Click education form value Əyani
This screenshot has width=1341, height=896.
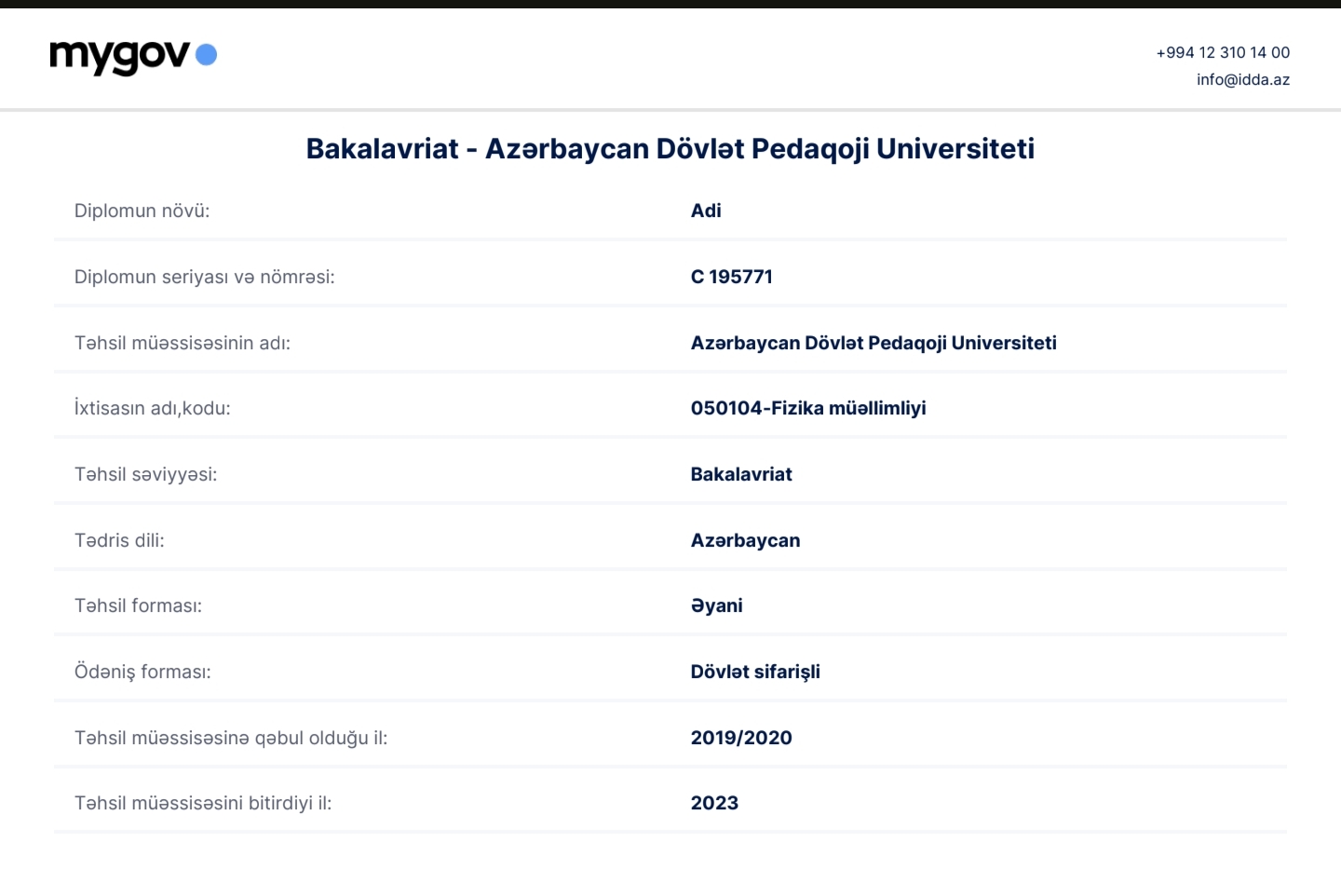tap(716, 605)
